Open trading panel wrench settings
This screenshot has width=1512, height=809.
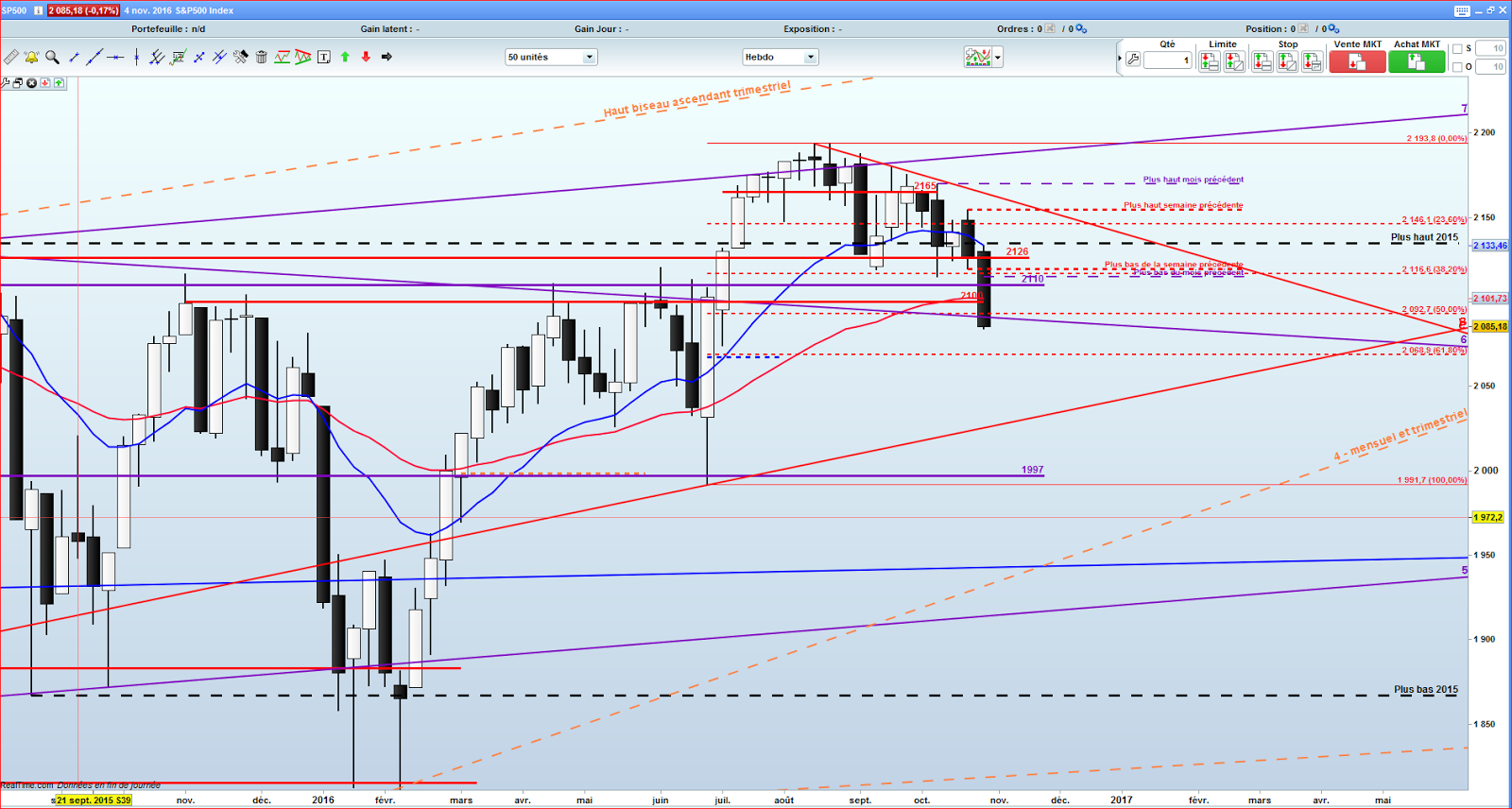point(1133,60)
